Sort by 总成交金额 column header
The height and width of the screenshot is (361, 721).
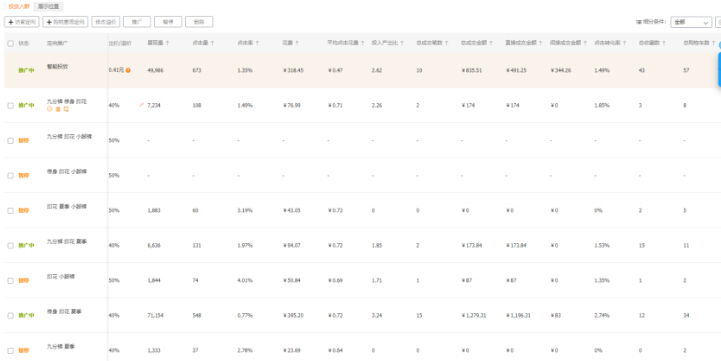(474, 43)
